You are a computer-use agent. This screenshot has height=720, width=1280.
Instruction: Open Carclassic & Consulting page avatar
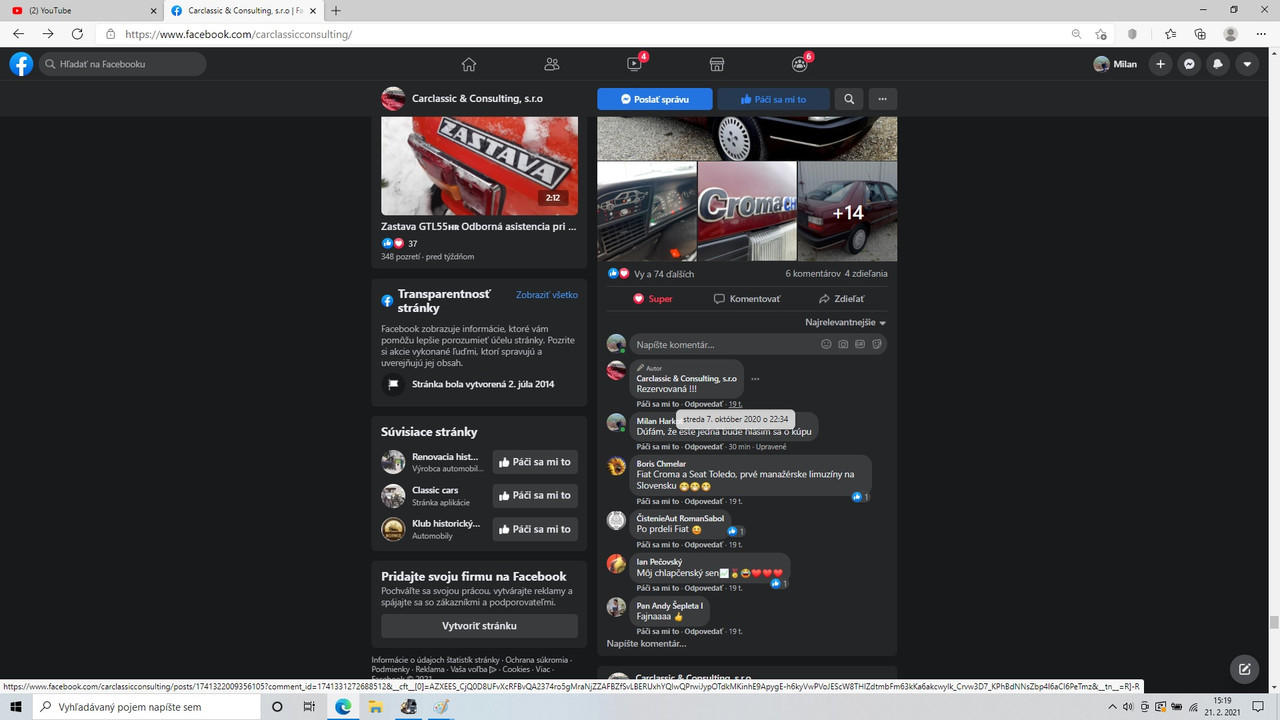point(393,99)
